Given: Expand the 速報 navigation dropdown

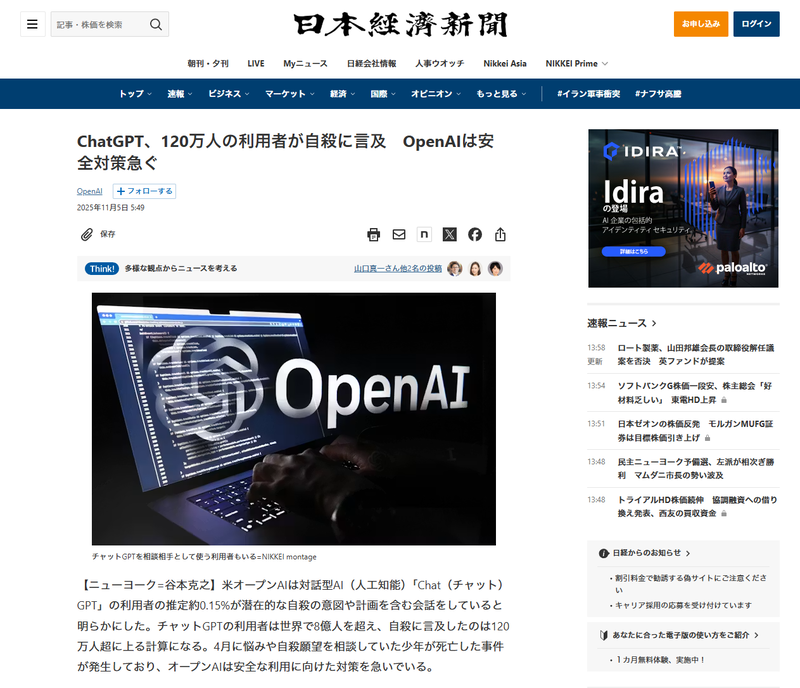Looking at the screenshot, I should [180, 94].
